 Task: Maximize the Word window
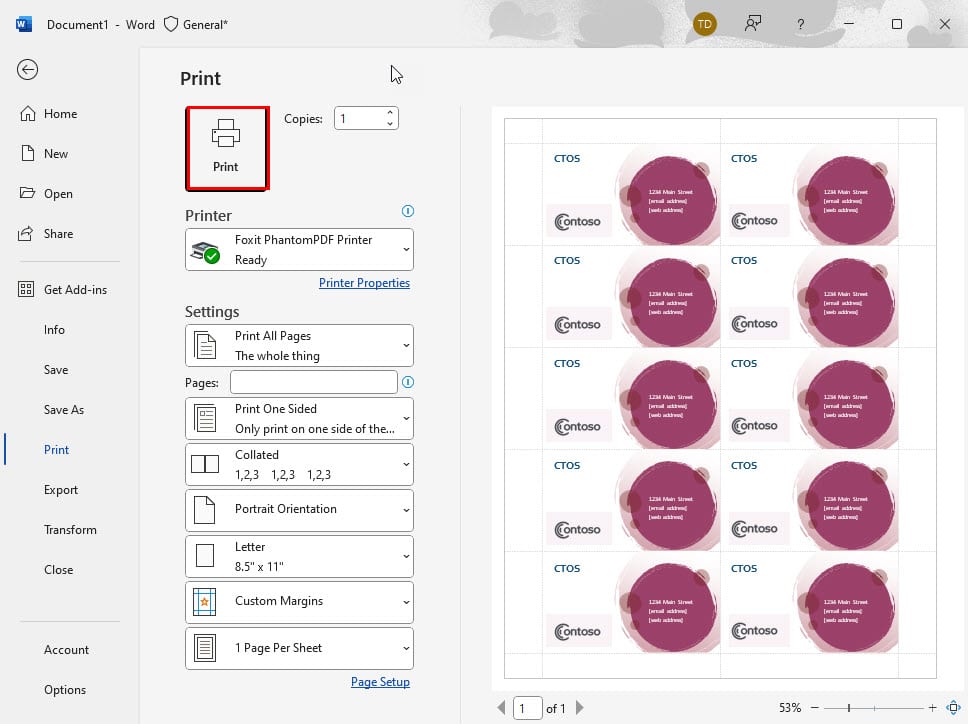897,24
